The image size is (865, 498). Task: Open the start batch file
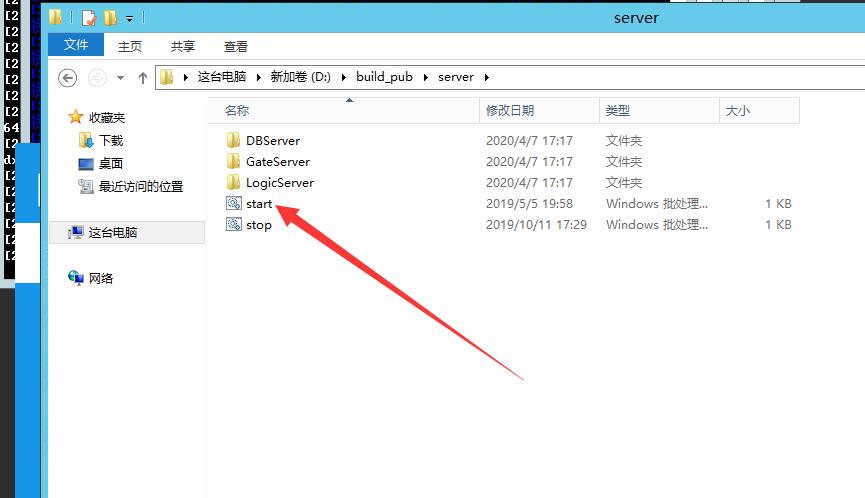point(258,204)
